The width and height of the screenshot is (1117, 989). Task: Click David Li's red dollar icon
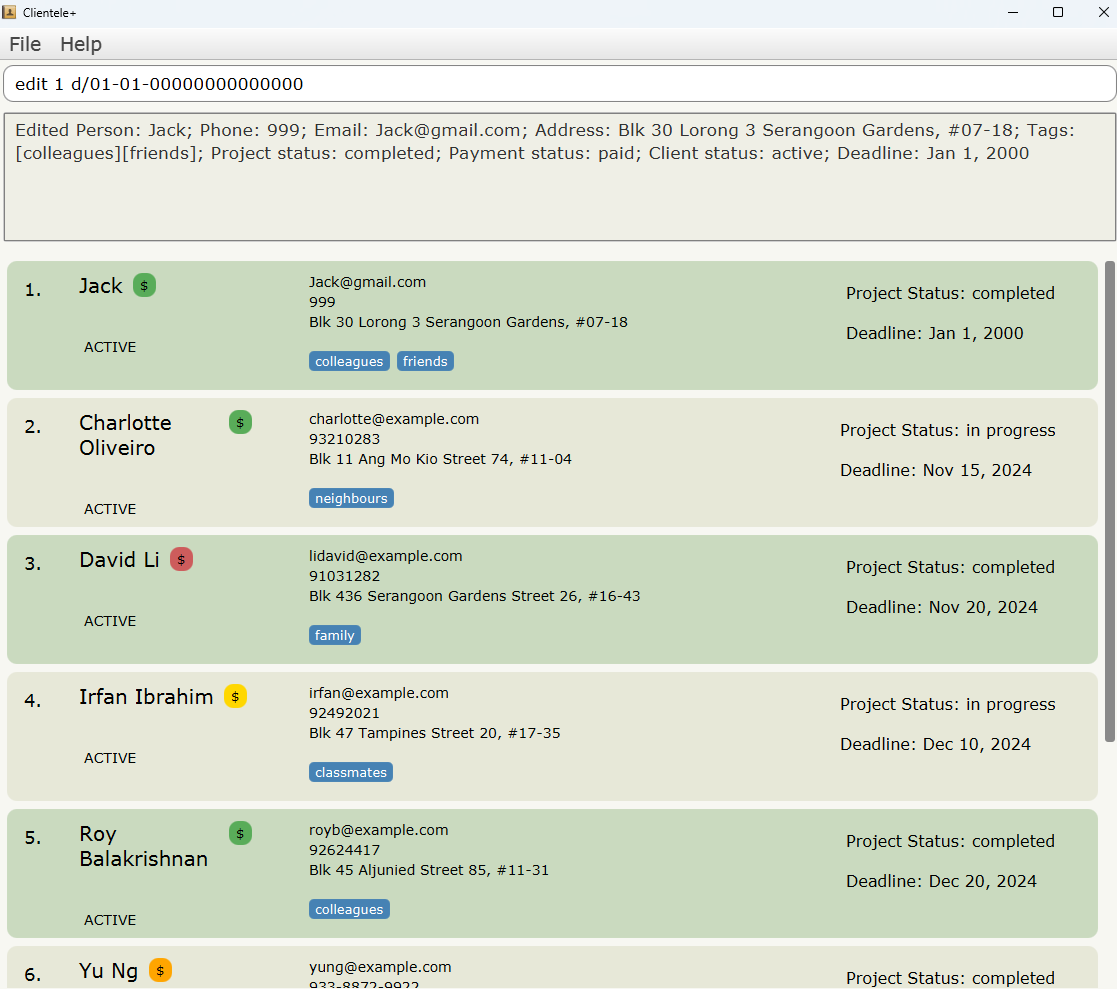182,559
